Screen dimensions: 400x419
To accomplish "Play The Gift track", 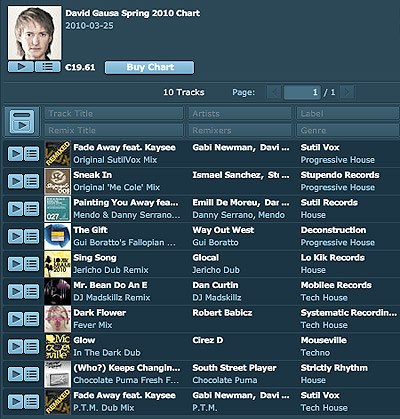I will coord(15,237).
